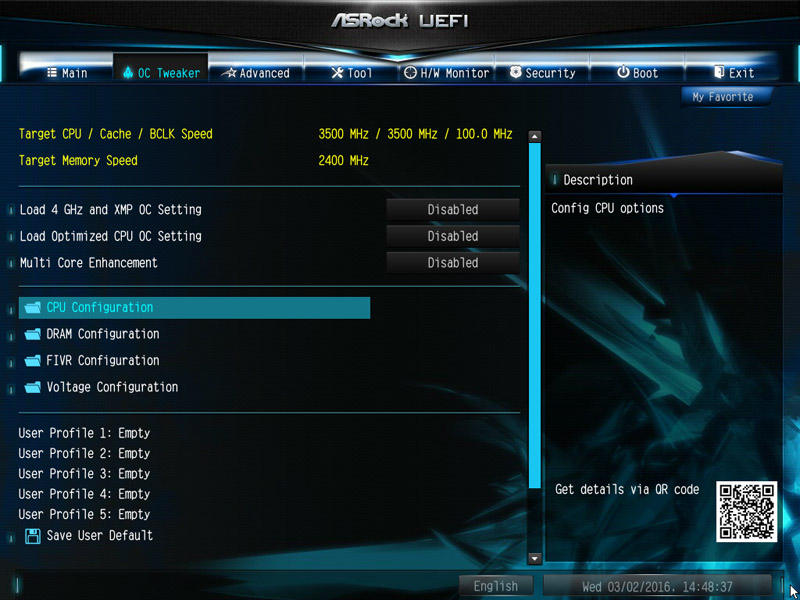
Task: Click the date and time display
Action: click(x=657, y=586)
